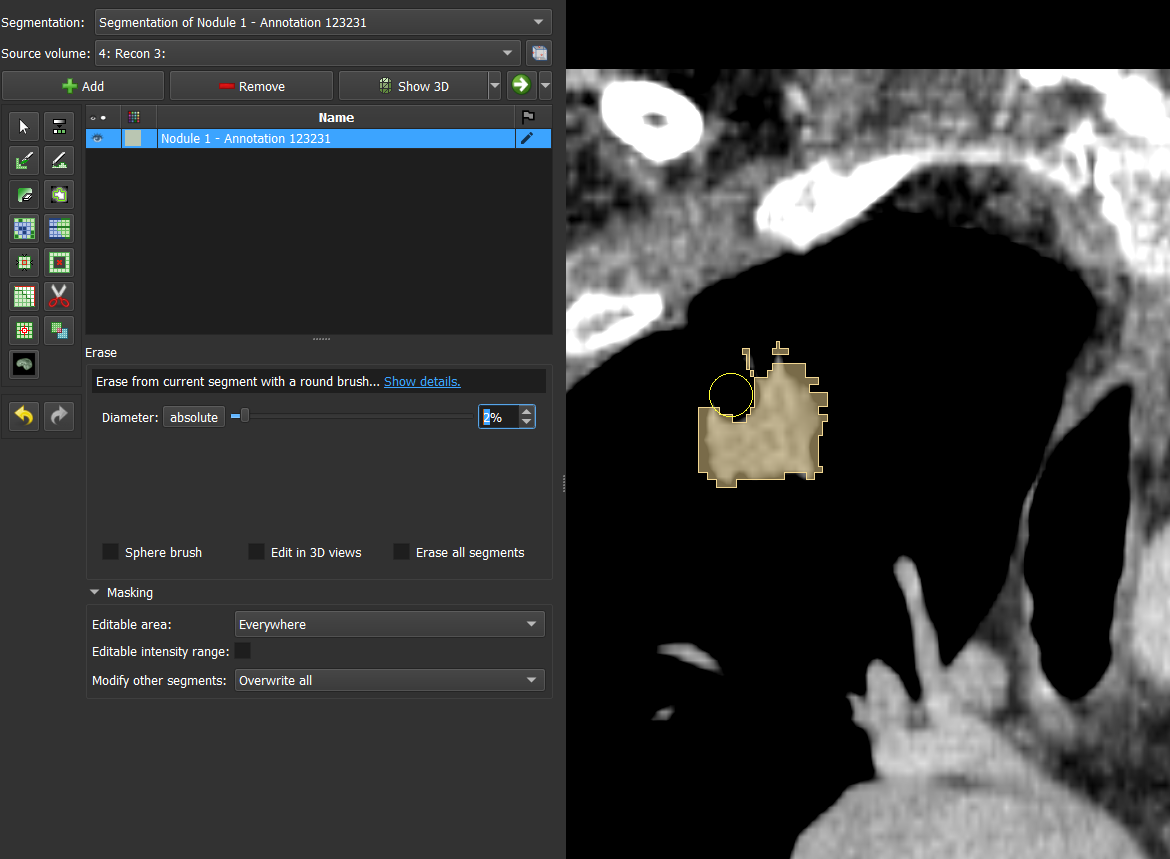Collapse the Masking section
This screenshot has width=1170, height=859.
[94, 592]
